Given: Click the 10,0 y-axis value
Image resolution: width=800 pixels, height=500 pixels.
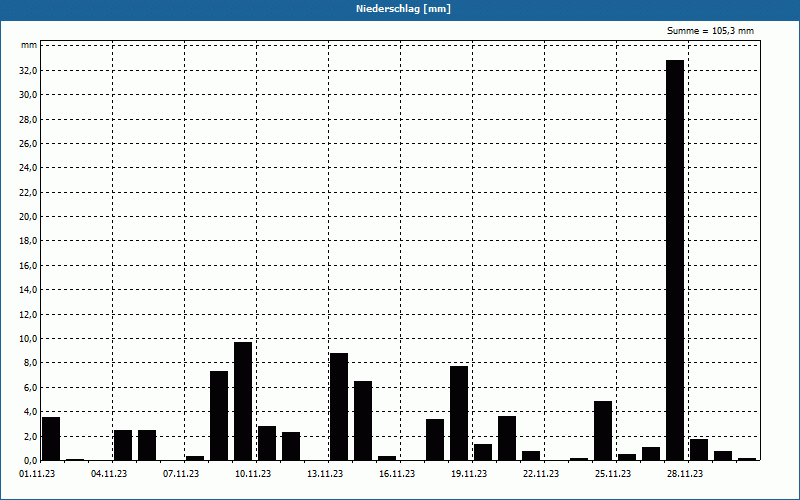Looking at the screenshot, I should pyautogui.click(x=28, y=339).
